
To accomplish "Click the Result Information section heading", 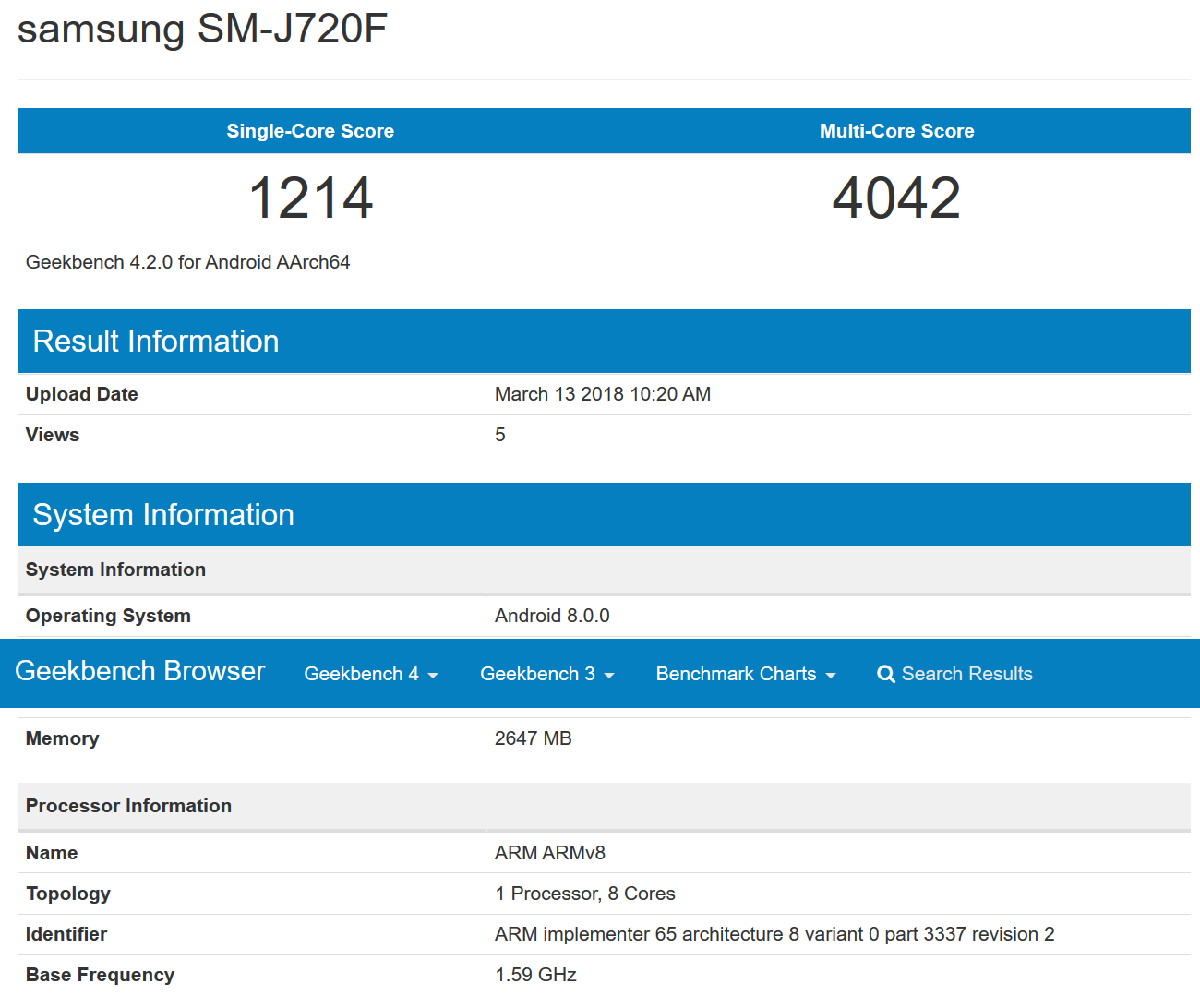I will pyautogui.click(x=155, y=342).
